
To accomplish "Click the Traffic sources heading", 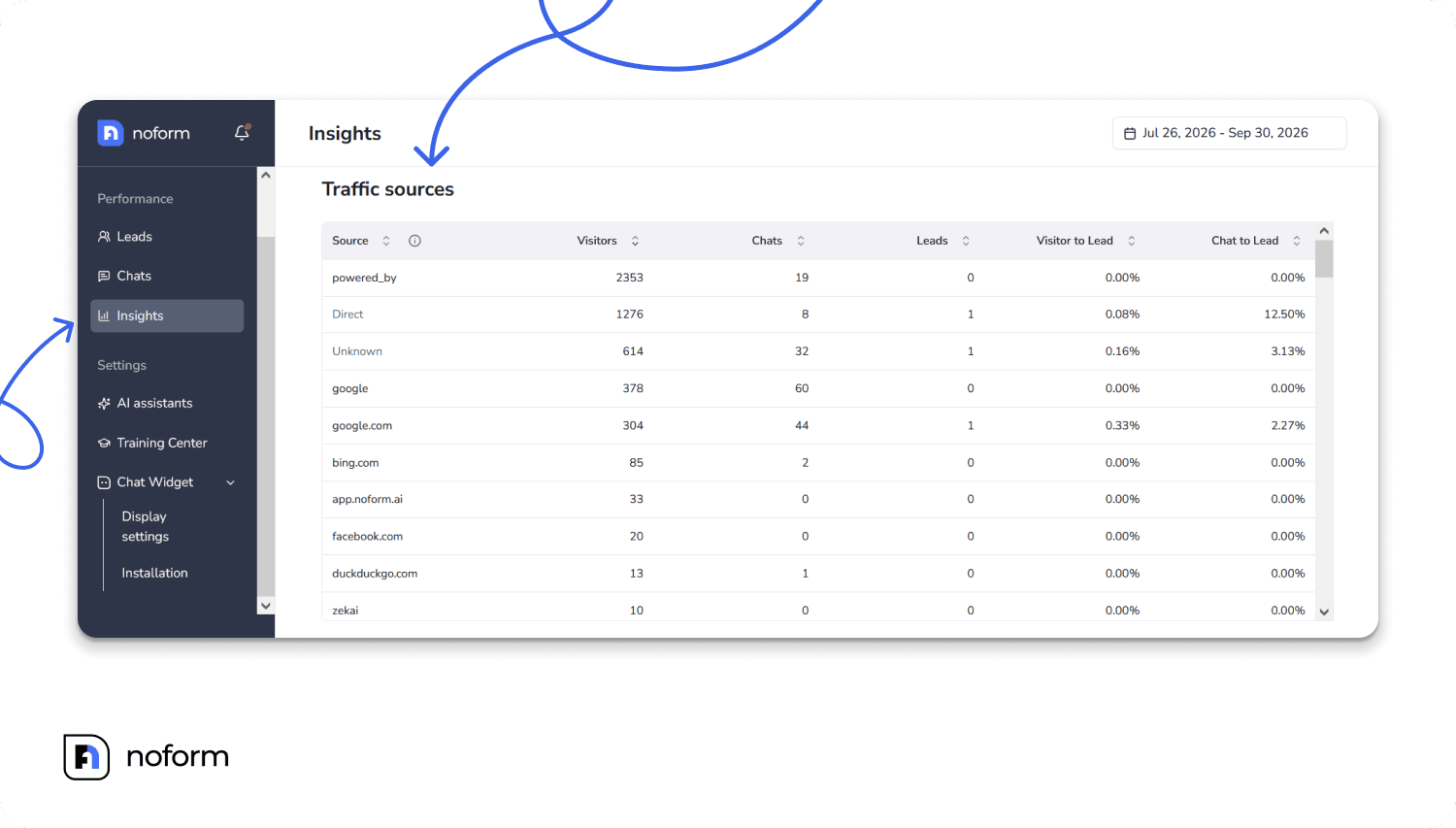I will tap(388, 189).
